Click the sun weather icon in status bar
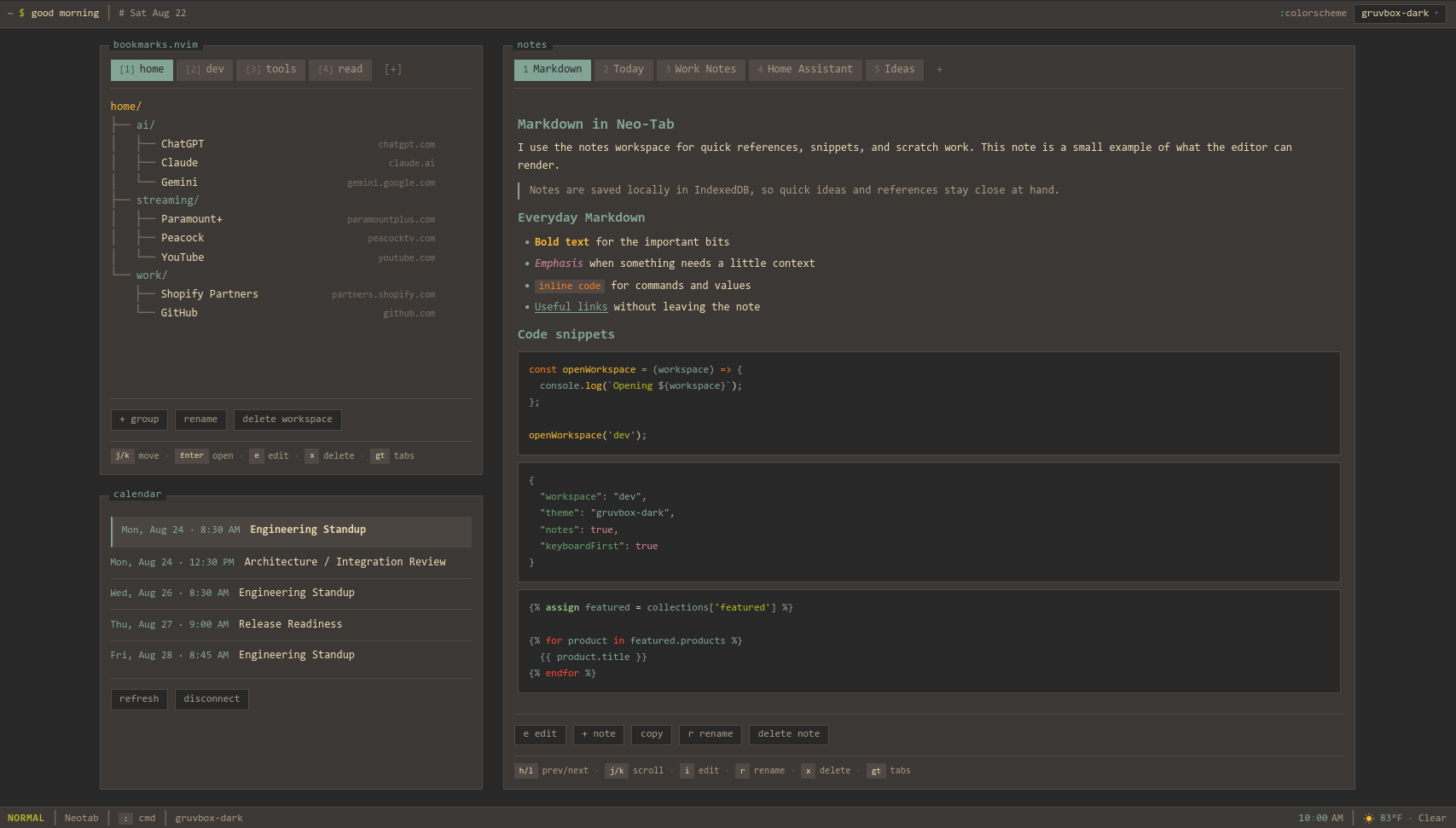Viewport: 1456px width, 828px height. tap(1369, 818)
